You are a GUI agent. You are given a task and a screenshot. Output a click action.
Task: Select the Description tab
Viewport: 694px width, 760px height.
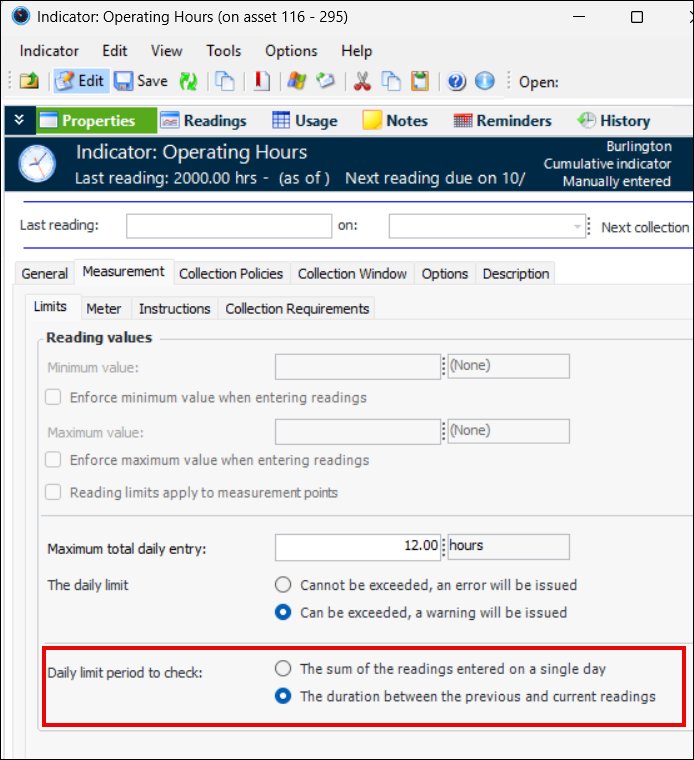pos(516,273)
